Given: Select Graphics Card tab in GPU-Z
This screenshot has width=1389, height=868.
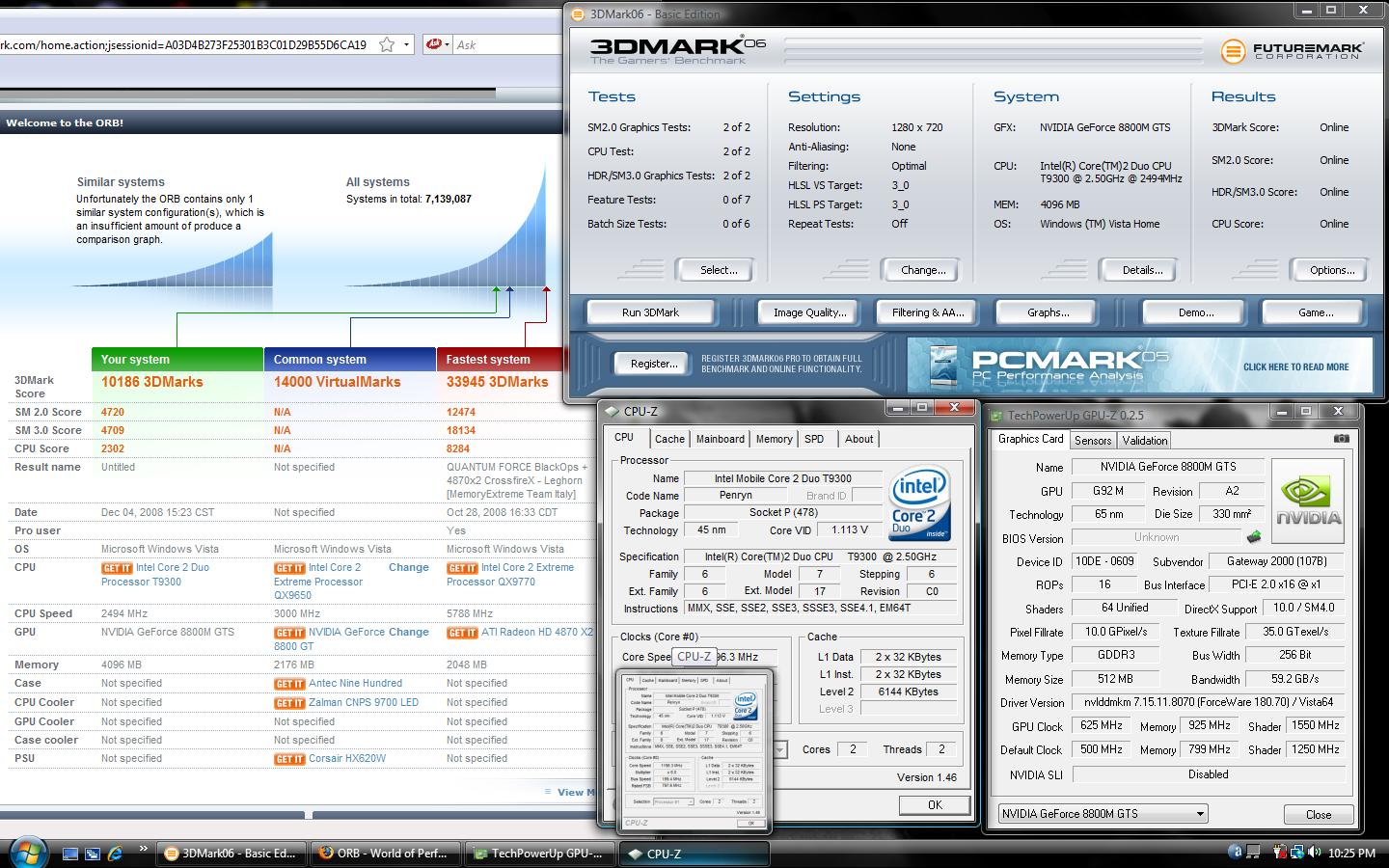Looking at the screenshot, I should point(1030,439).
